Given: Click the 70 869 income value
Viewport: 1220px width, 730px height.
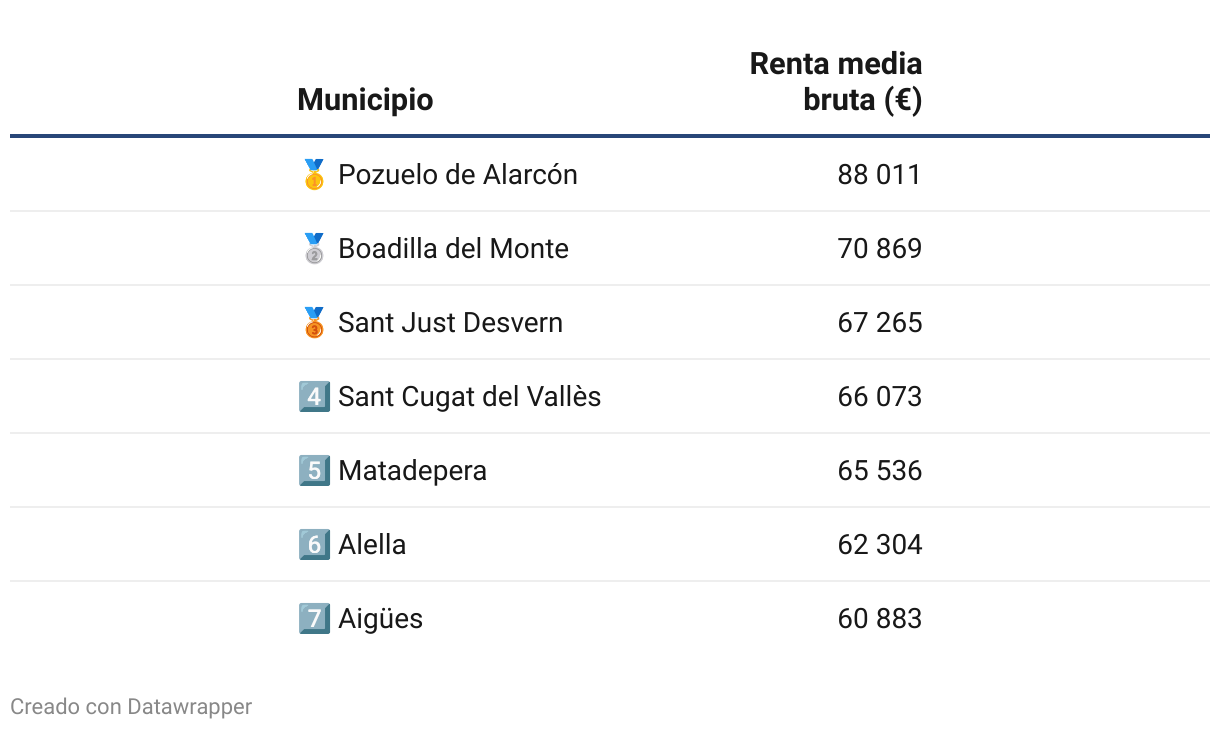Looking at the screenshot, I should pyautogui.click(x=879, y=249).
